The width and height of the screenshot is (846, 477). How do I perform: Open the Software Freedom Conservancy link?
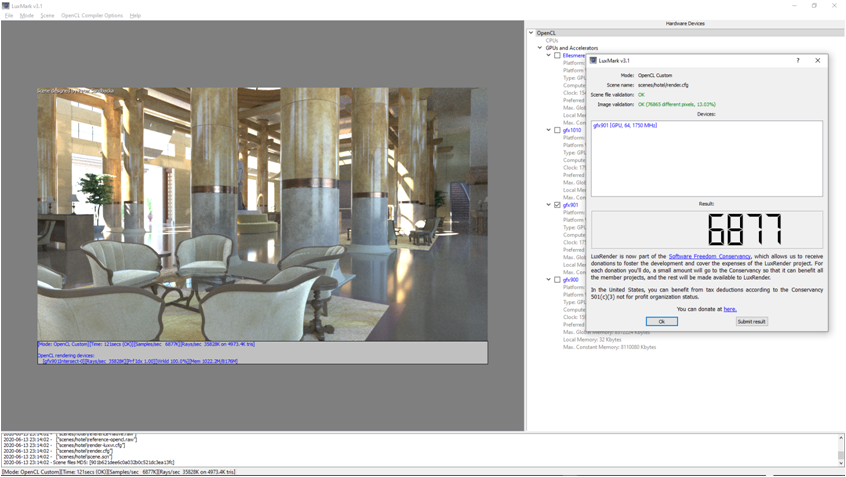point(709,256)
